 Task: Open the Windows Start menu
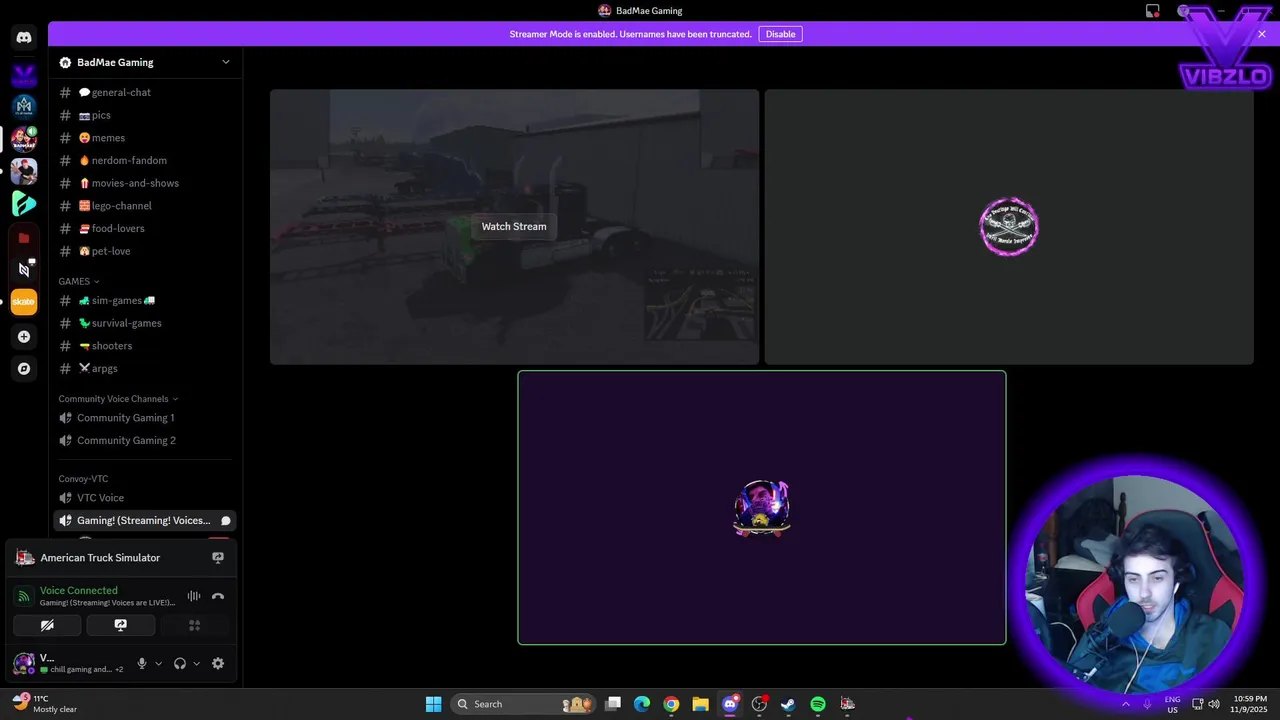[433, 704]
